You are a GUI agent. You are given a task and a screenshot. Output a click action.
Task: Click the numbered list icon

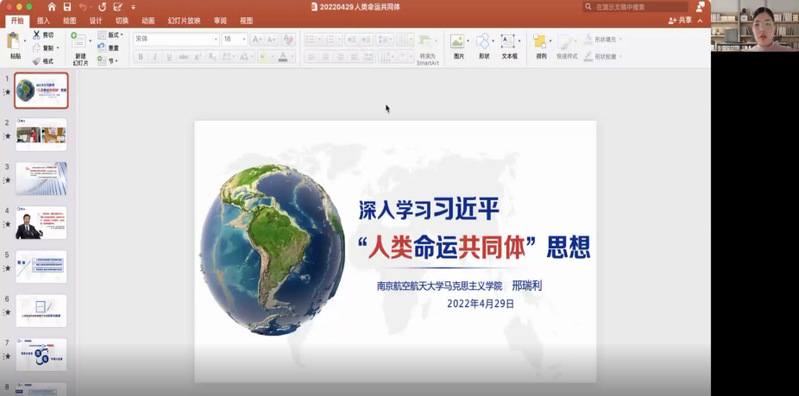(x=330, y=40)
